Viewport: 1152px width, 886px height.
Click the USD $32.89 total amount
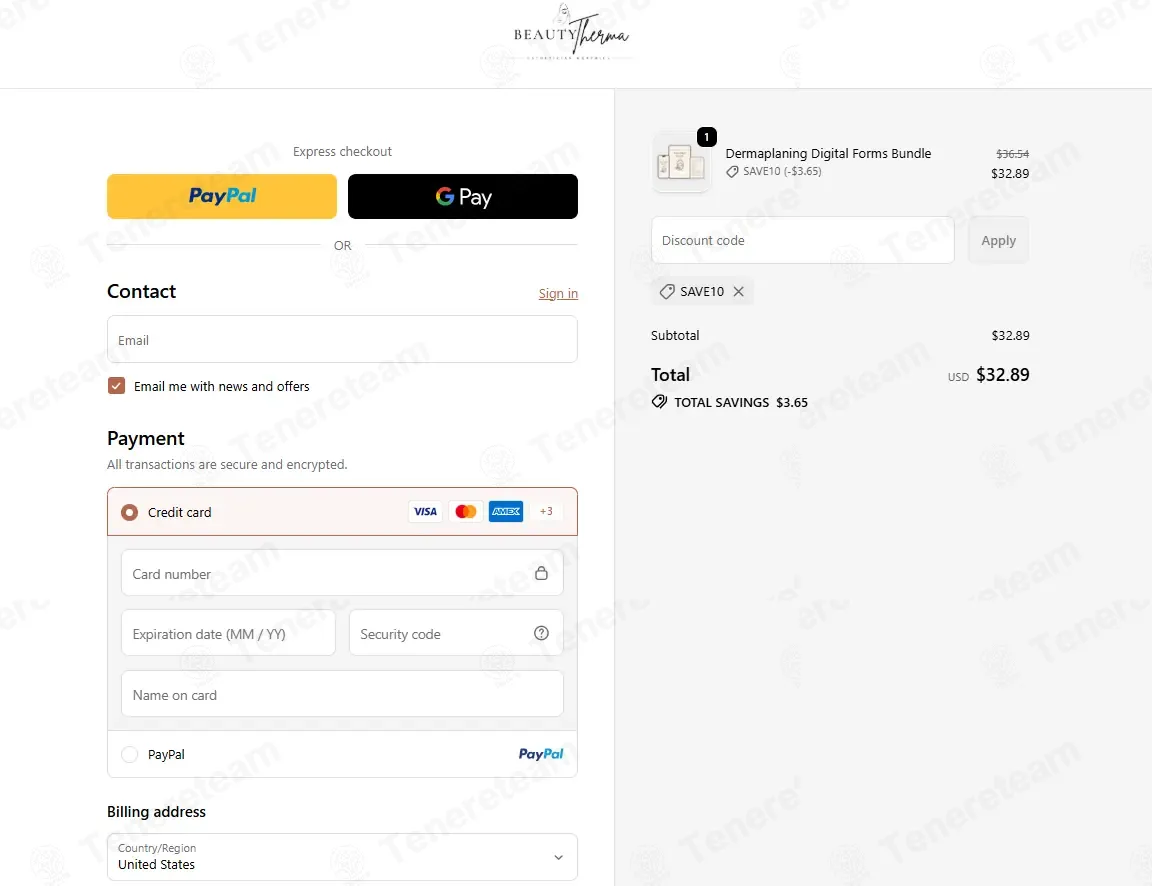[x=989, y=375]
